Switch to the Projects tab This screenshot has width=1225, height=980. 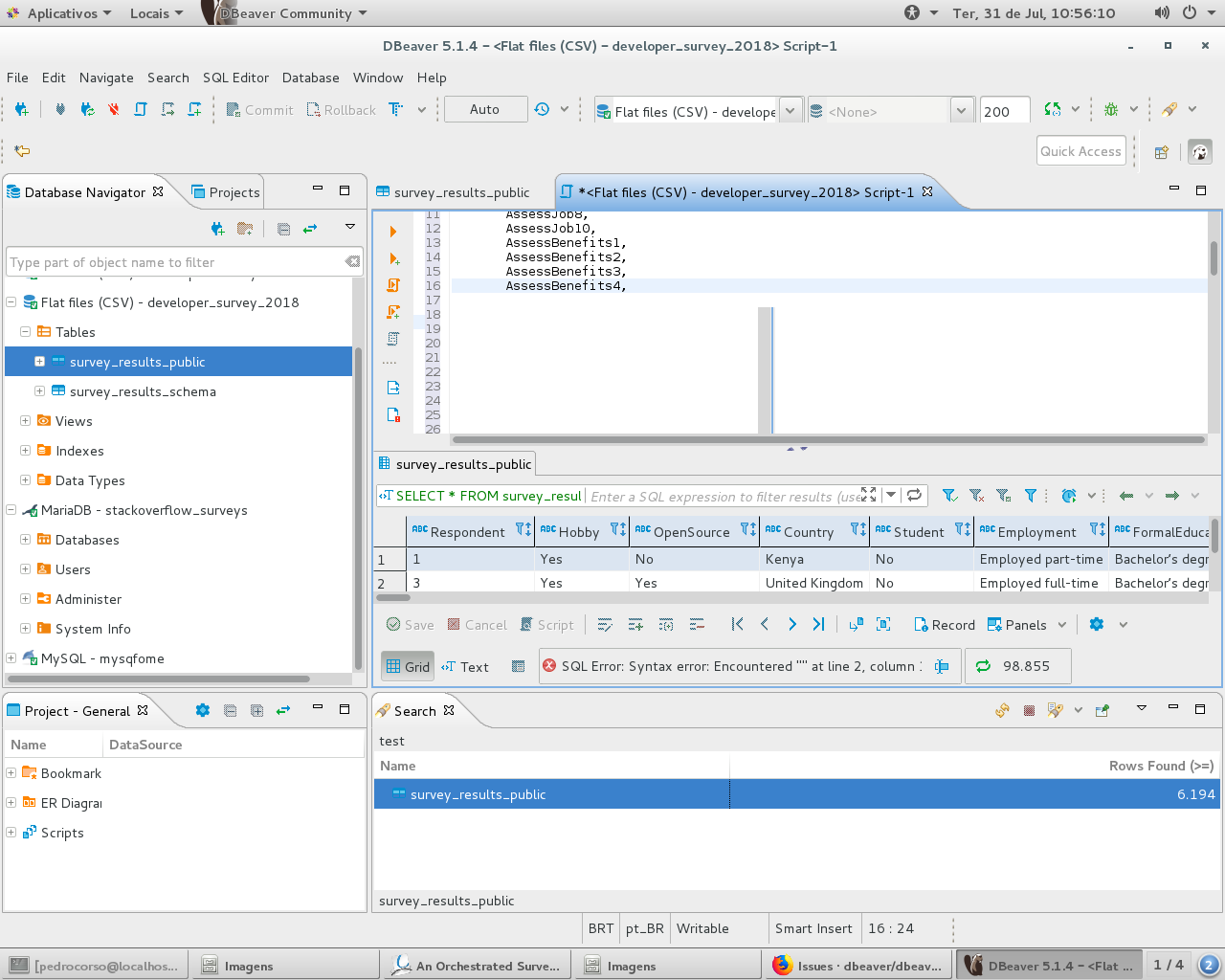(225, 192)
